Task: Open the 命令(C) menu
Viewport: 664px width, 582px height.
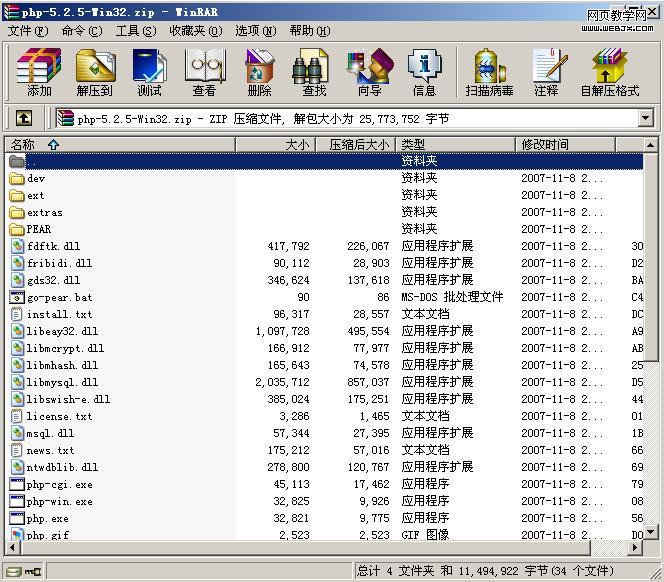Action: (82, 31)
